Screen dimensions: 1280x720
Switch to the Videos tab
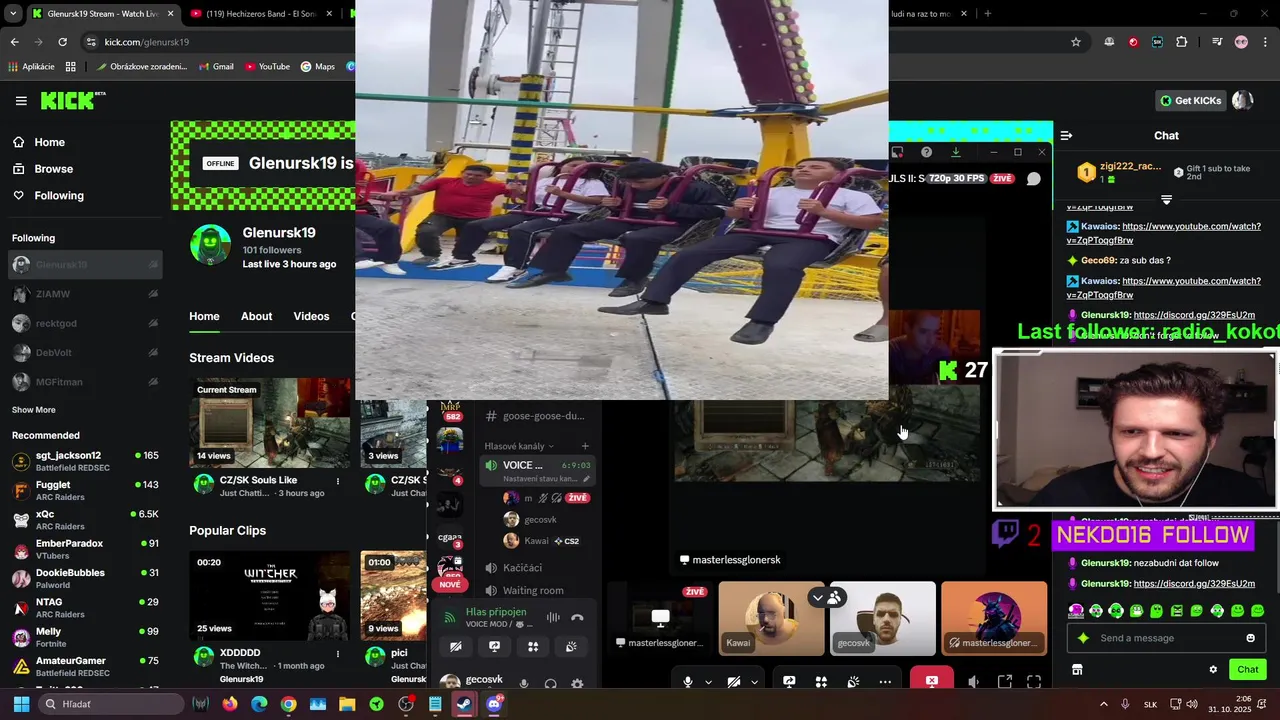coord(311,316)
